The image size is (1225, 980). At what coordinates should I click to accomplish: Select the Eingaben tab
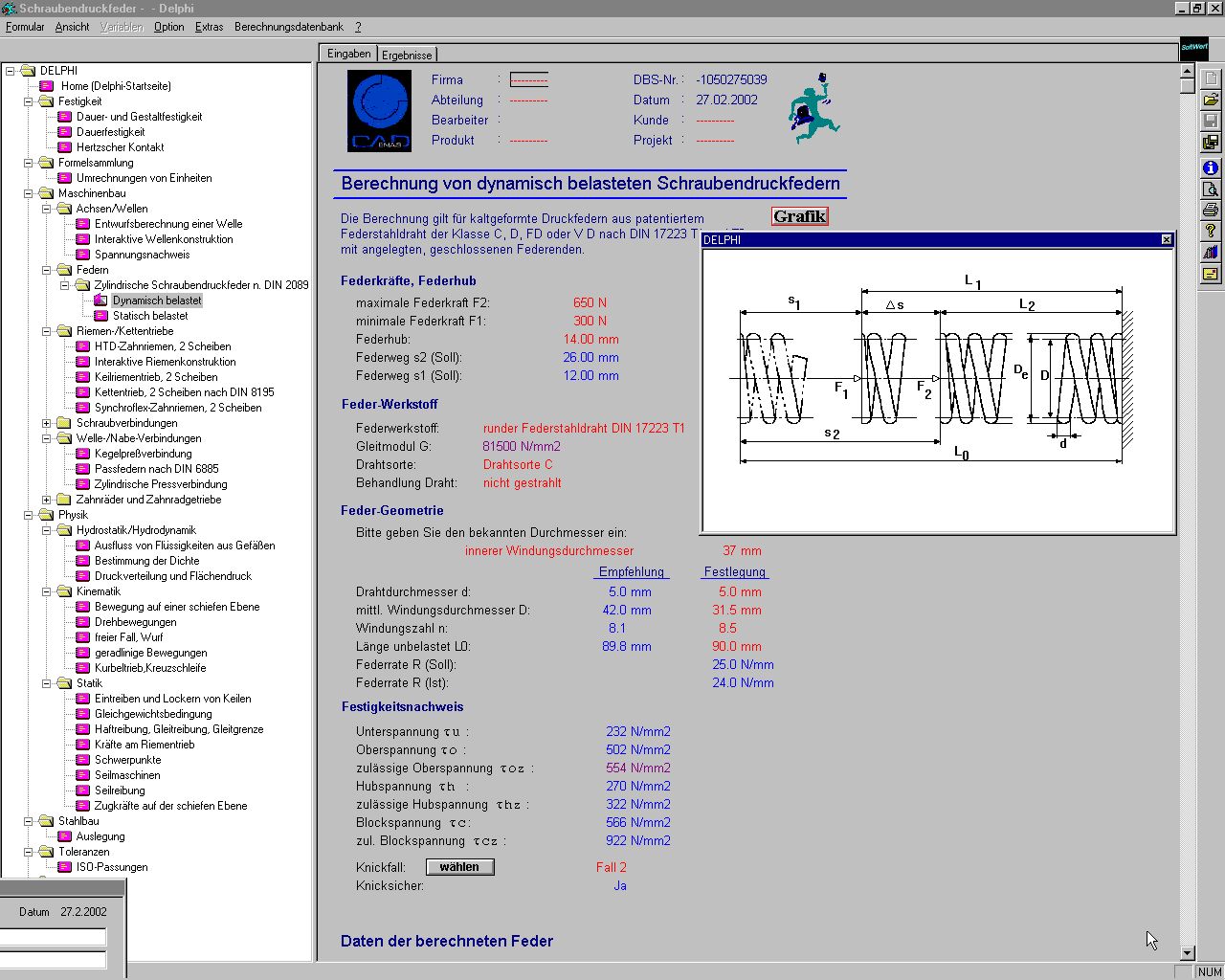tap(348, 54)
